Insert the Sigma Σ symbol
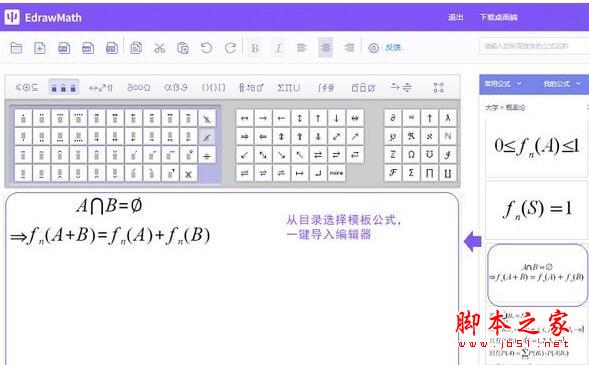The height and width of the screenshot is (365, 589). click(411, 173)
